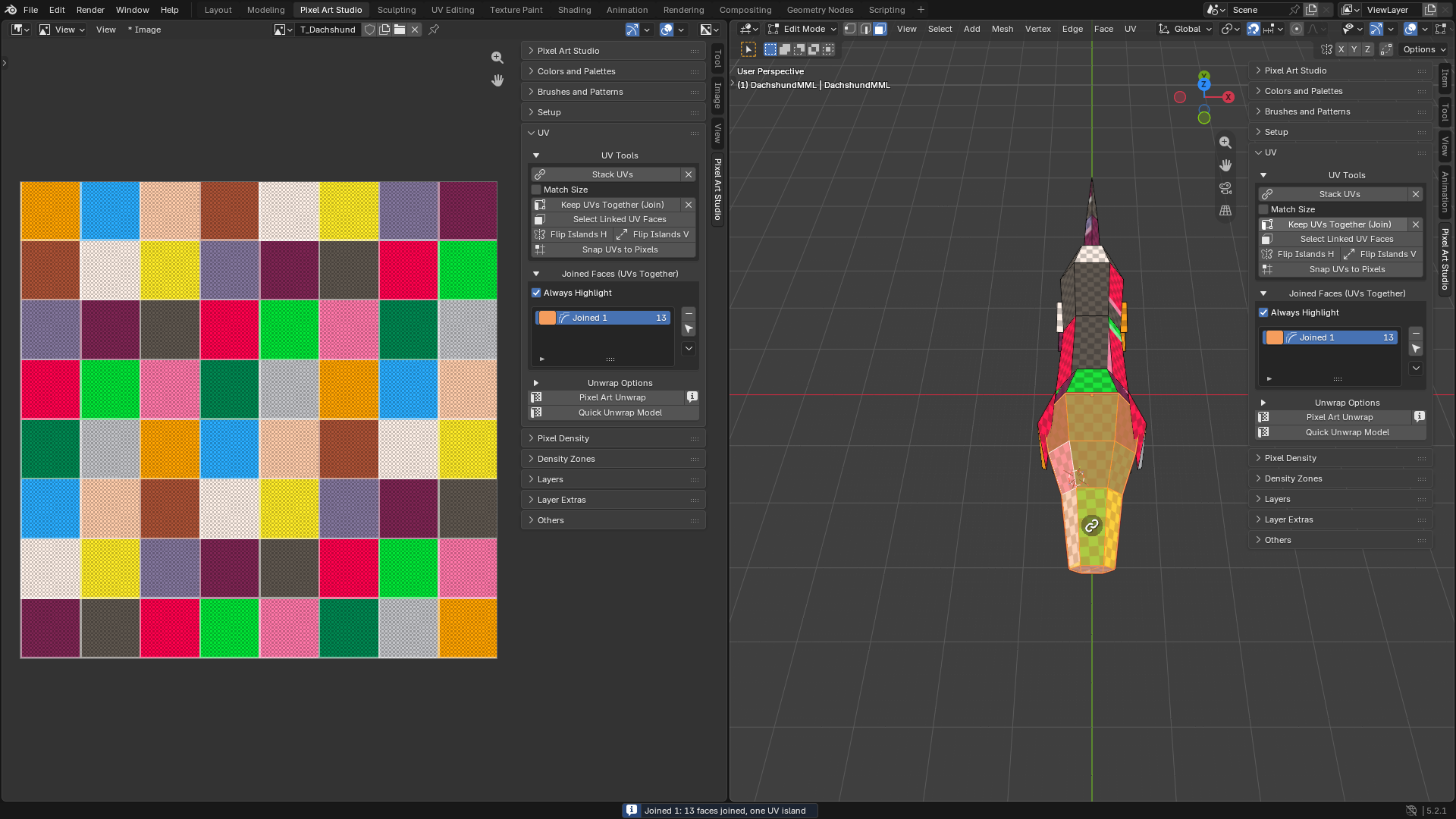Open the Render menu
Viewport: 1456px width, 819px height.
(90, 10)
